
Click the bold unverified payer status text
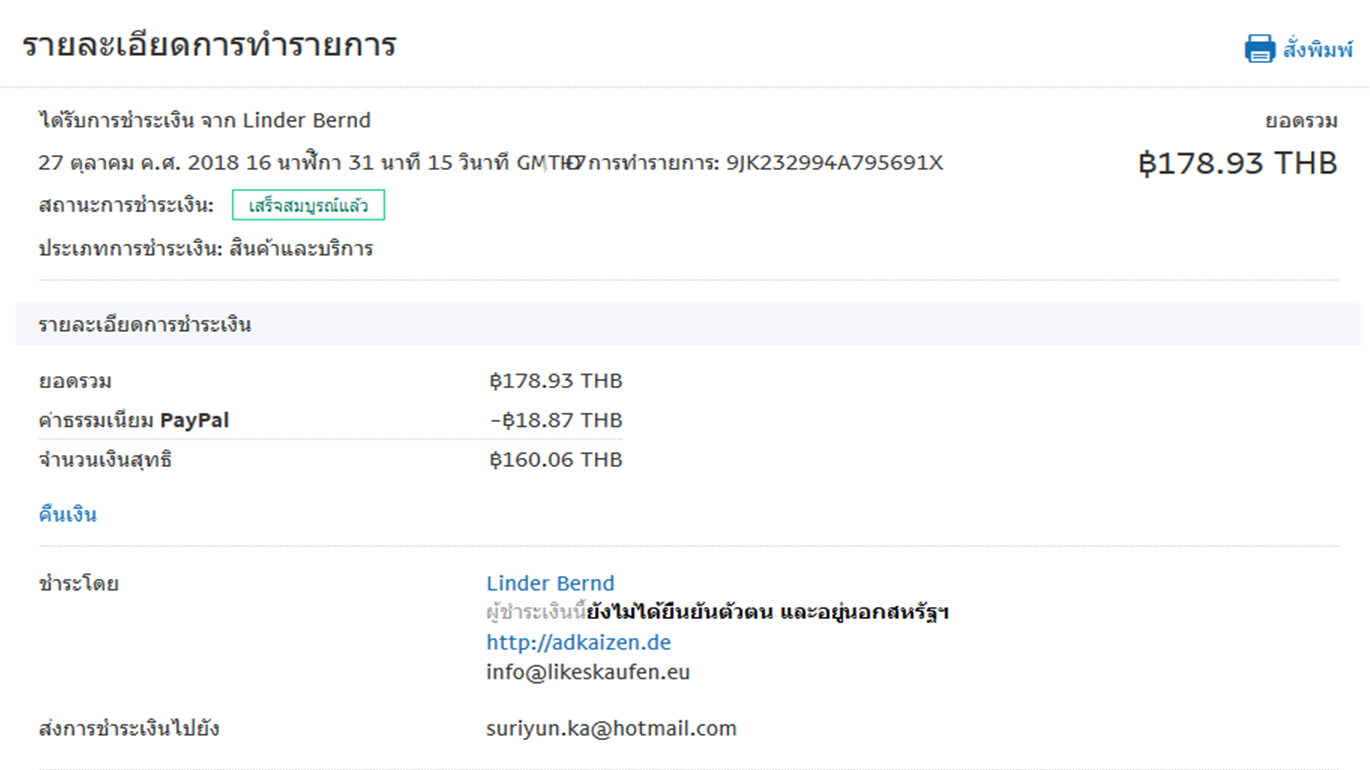[767, 611]
